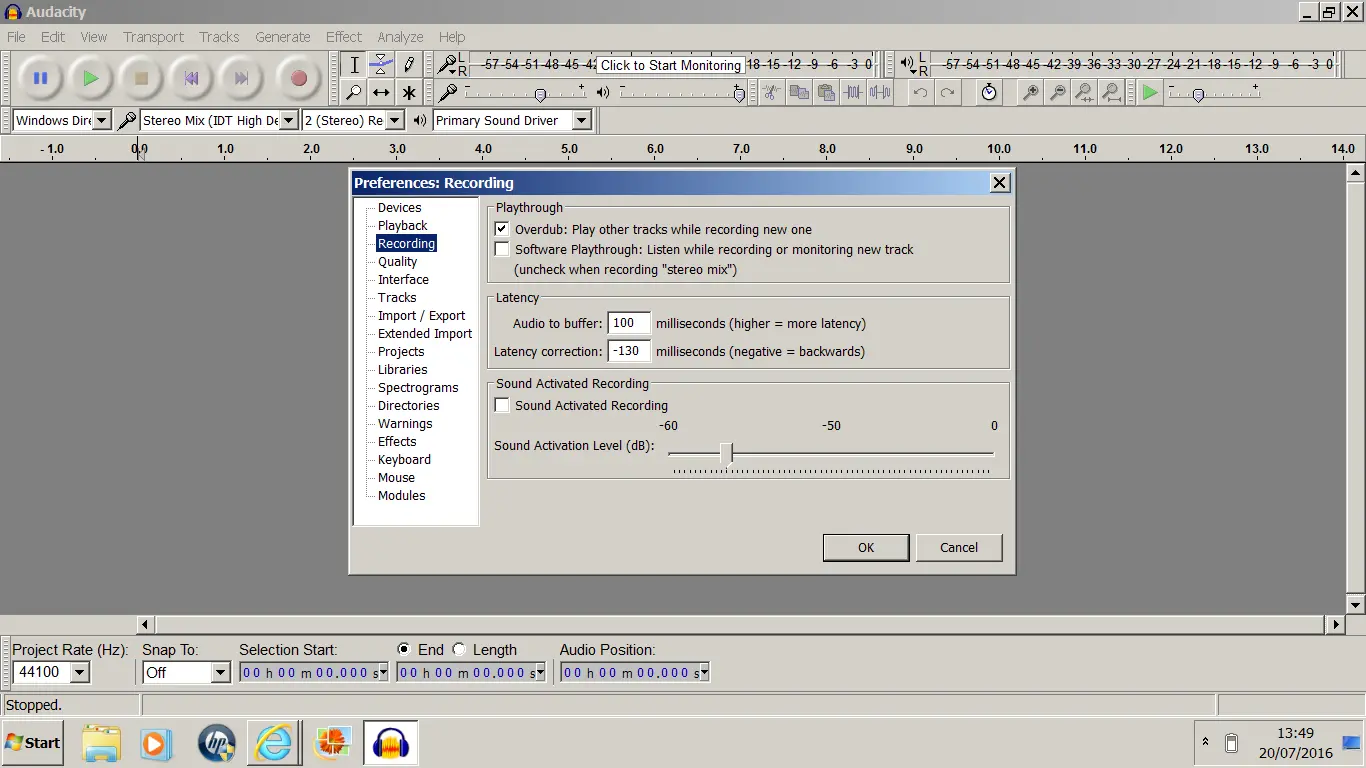Click the Trim audio icon

coord(853,93)
